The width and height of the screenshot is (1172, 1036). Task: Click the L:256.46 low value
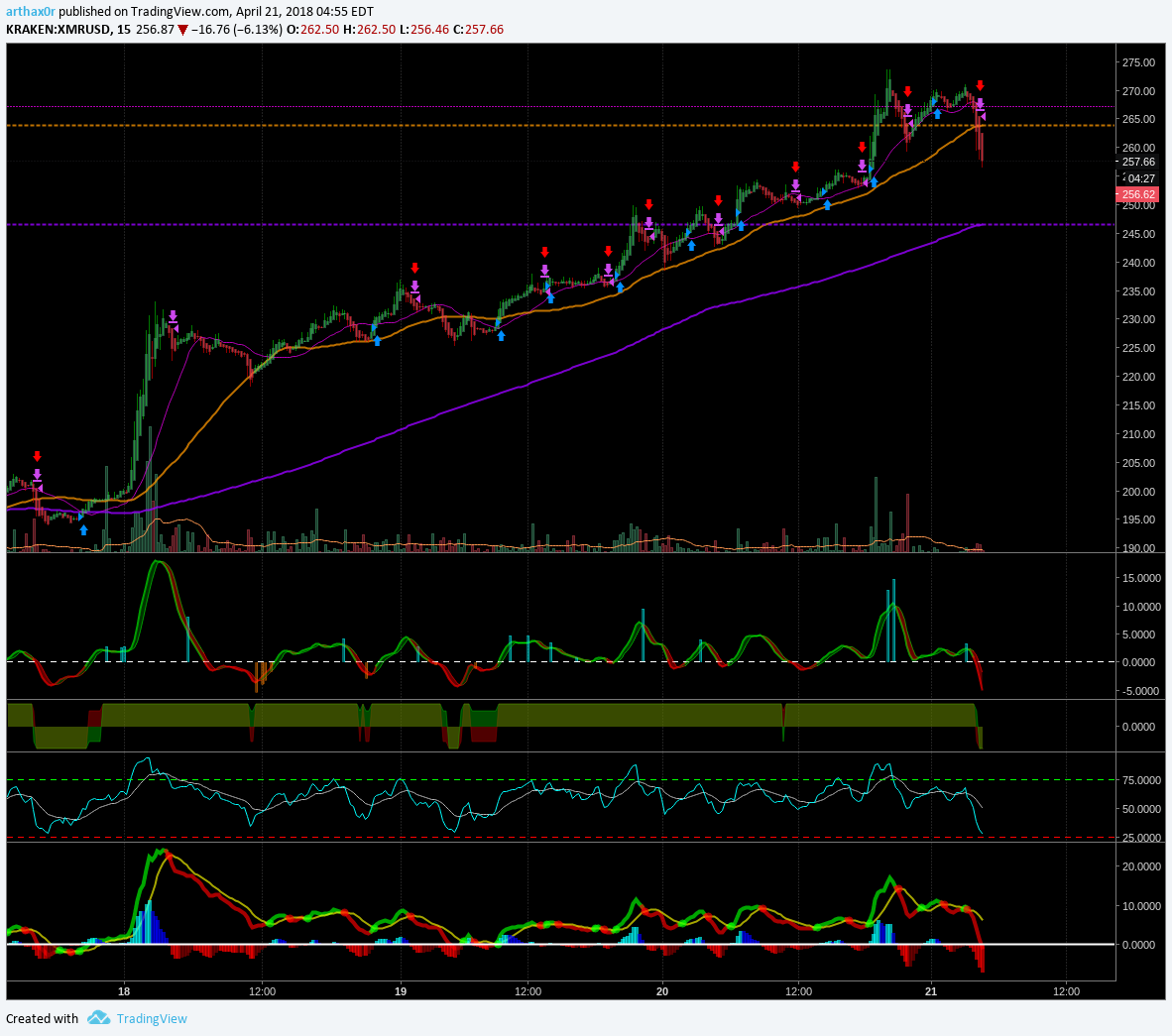click(423, 30)
